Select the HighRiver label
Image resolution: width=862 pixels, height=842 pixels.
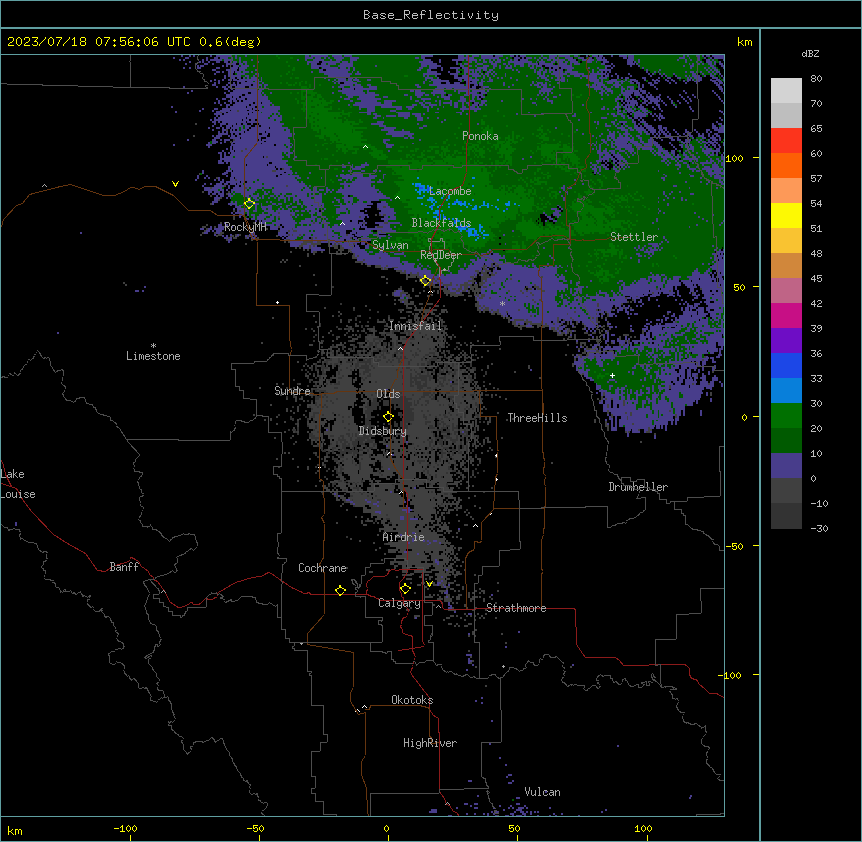pos(430,743)
